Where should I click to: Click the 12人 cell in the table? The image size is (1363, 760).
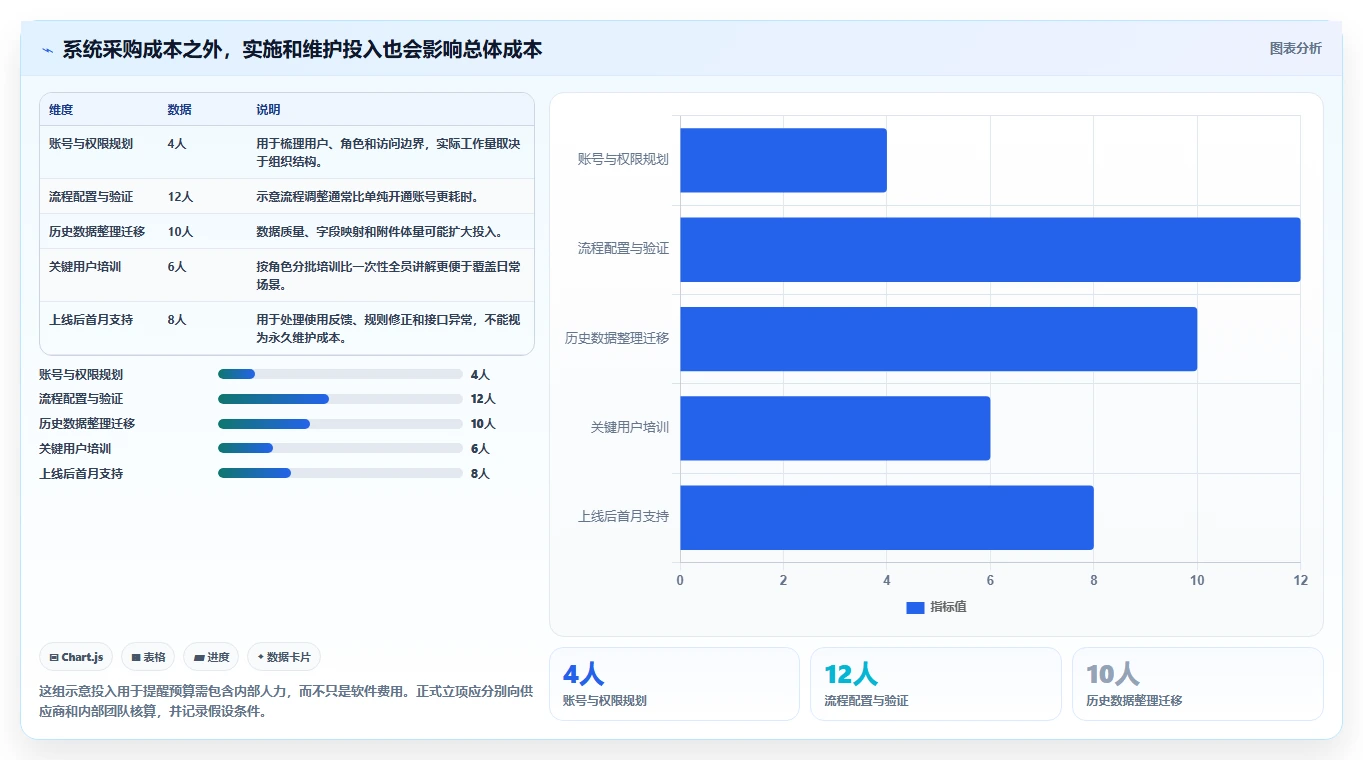click(180, 197)
